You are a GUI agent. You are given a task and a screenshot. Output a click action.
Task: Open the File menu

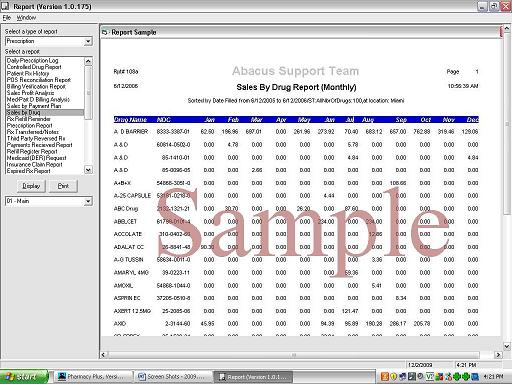(7, 18)
